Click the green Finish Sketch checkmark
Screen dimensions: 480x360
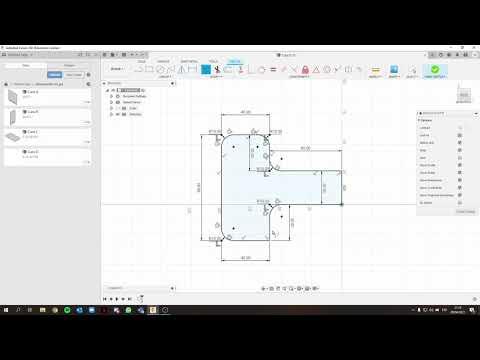pos(435,69)
